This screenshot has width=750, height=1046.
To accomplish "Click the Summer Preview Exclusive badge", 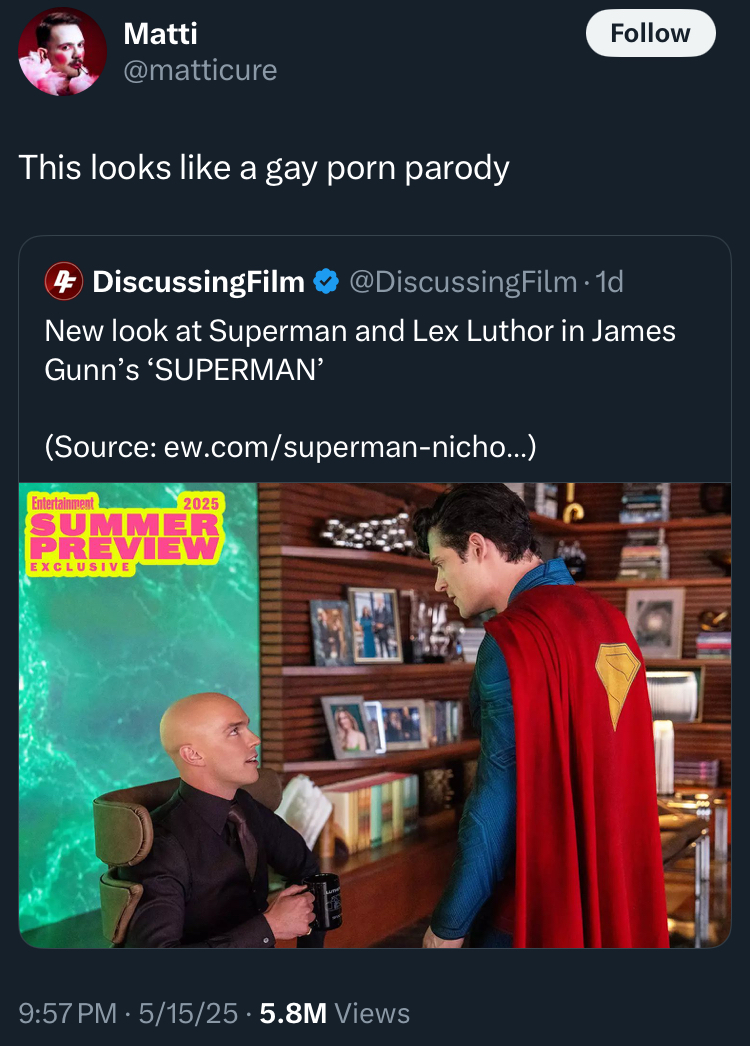I will [x=125, y=534].
